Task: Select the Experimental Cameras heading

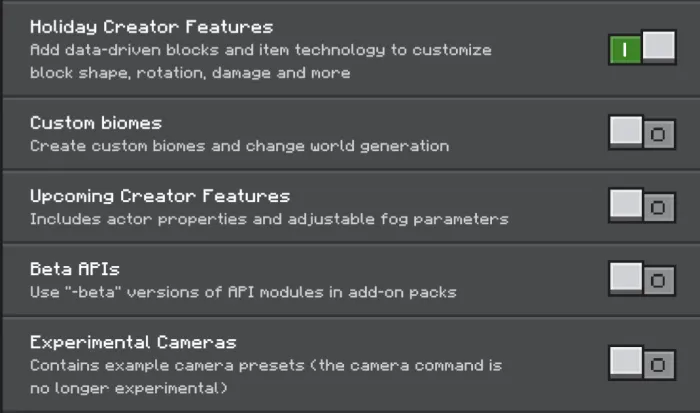Action: pos(133,342)
